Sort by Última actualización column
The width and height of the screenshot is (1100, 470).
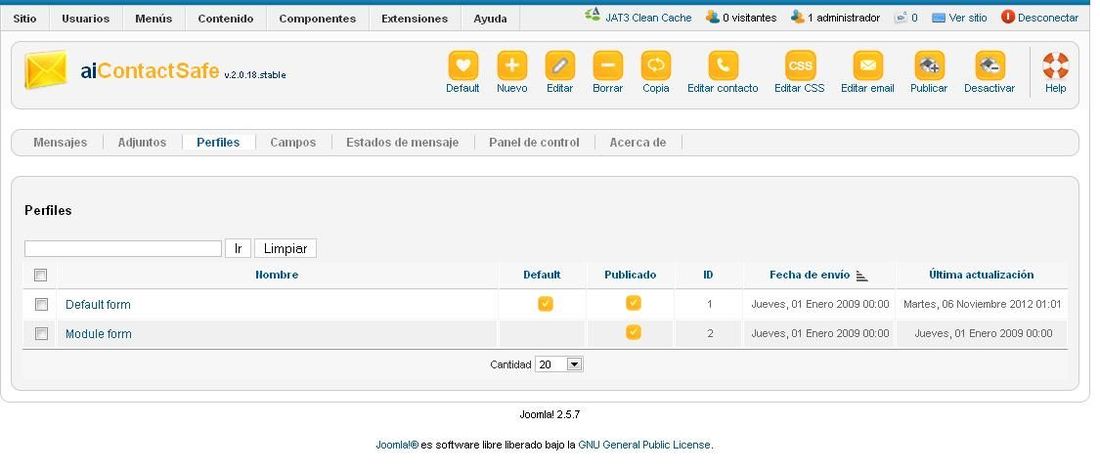tap(981, 275)
